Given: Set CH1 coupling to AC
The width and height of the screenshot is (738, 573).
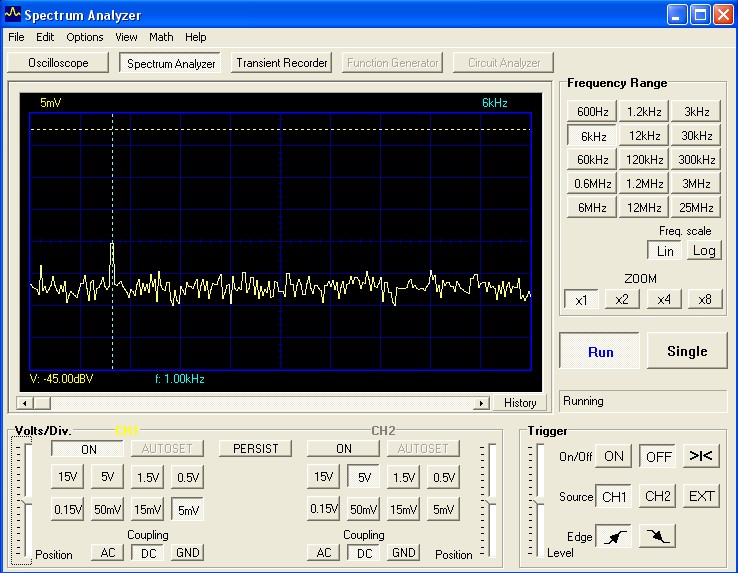Looking at the screenshot, I should [107, 552].
